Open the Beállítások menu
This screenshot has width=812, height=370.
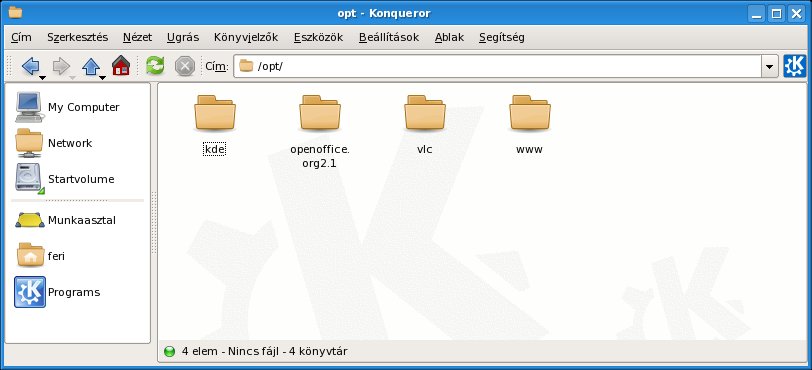point(389,37)
